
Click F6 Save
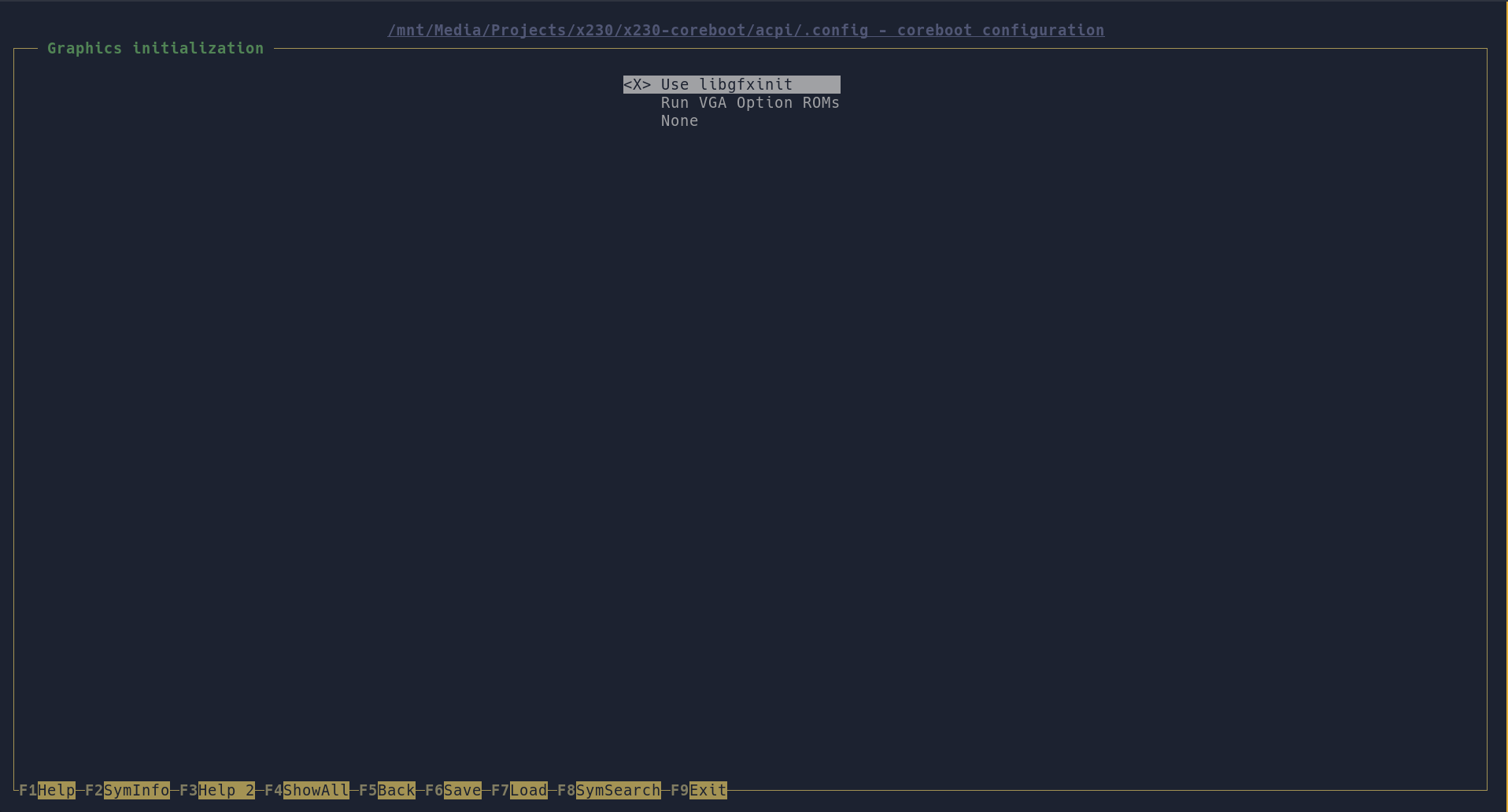tap(453, 790)
